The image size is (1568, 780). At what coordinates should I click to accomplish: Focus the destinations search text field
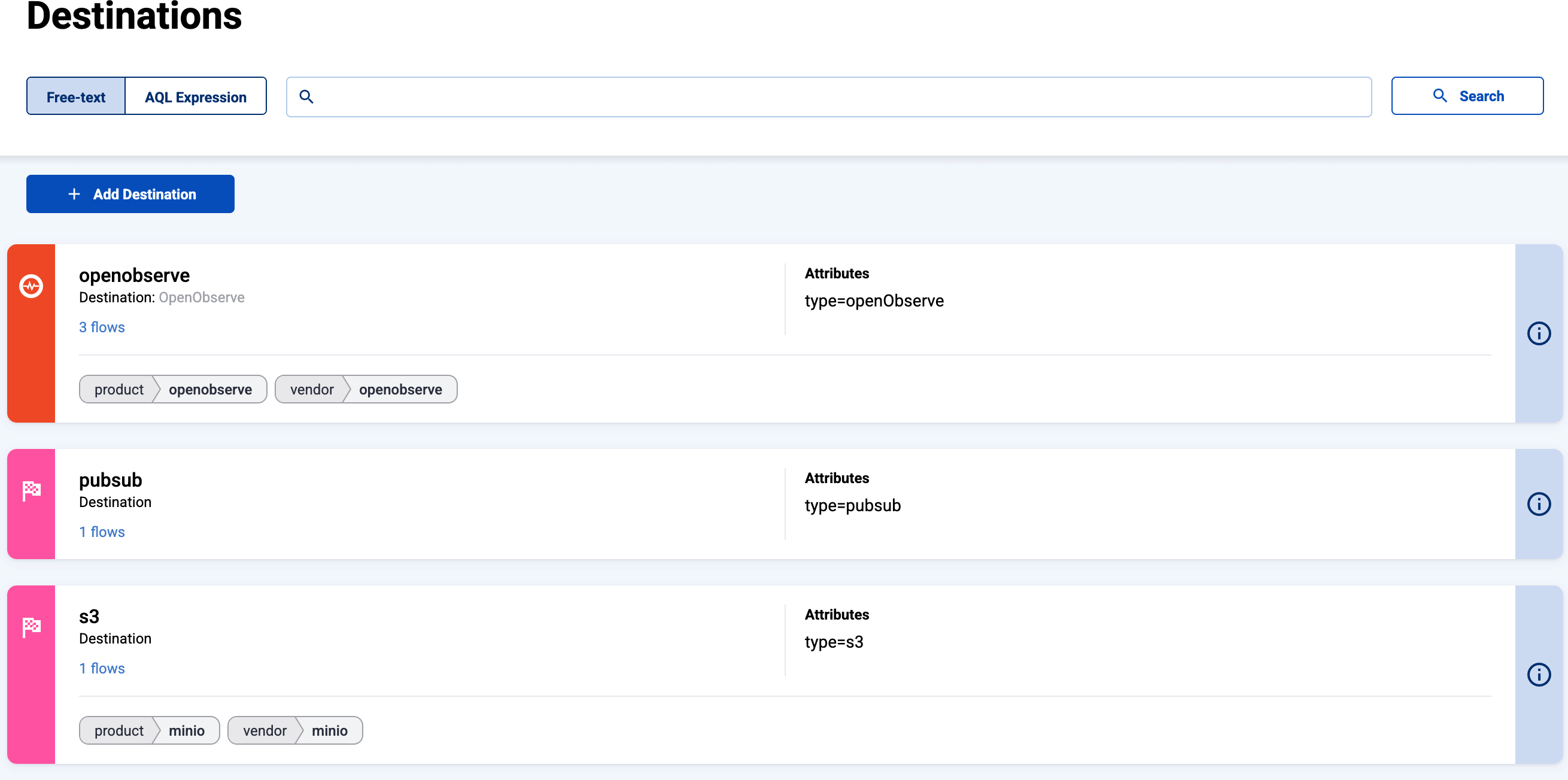point(840,97)
